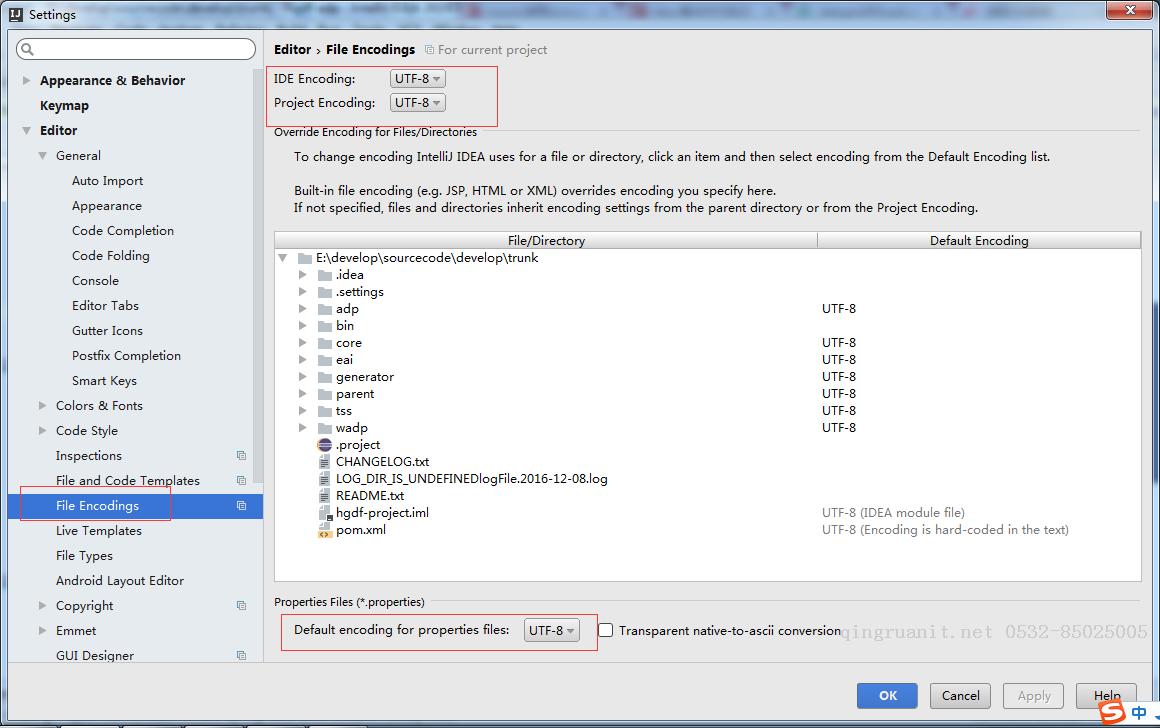Click the eai folder icon
The width and height of the screenshot is (1160, 728).
(325, 360)
